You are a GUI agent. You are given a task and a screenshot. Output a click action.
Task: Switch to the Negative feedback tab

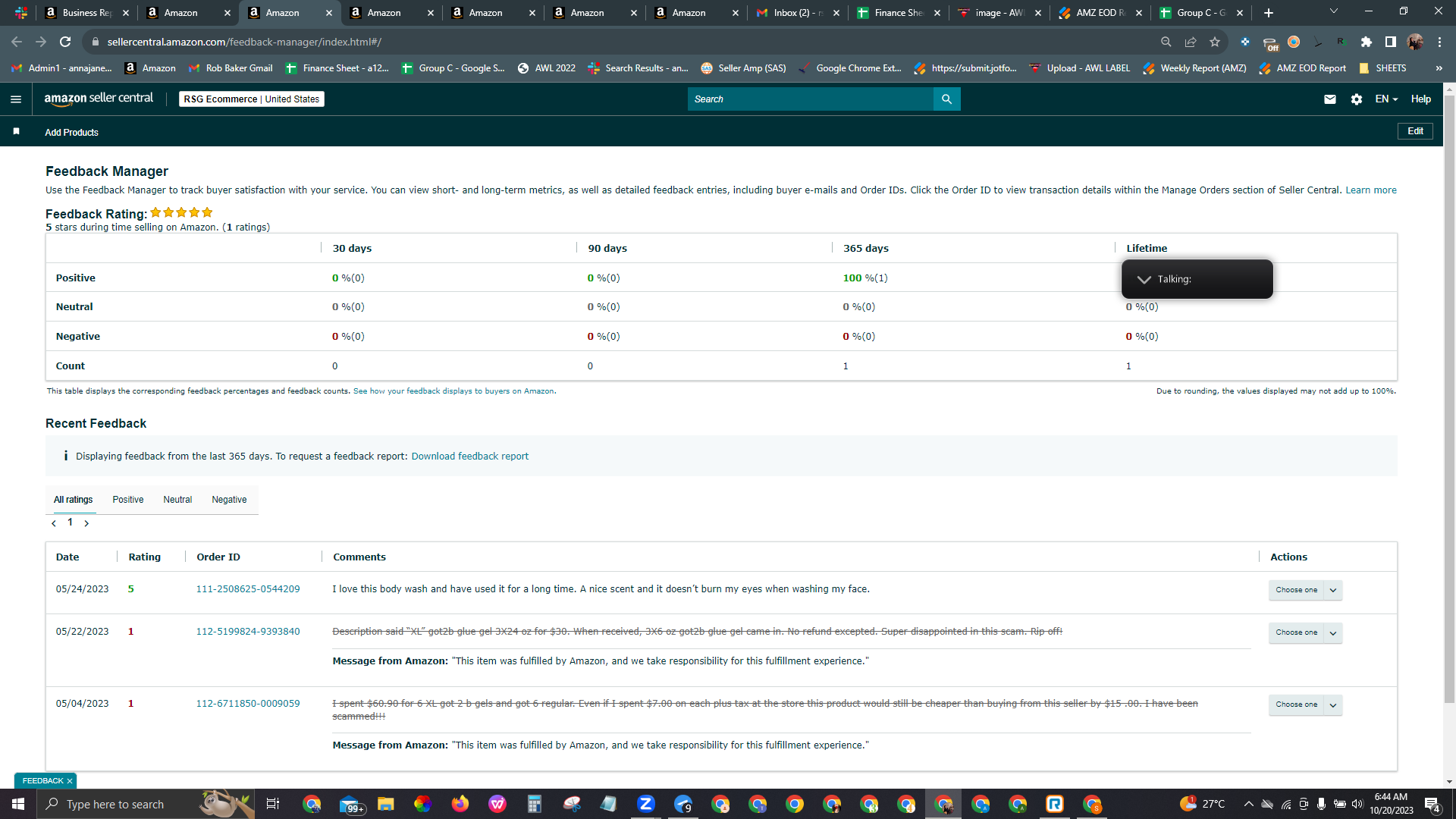229,500
